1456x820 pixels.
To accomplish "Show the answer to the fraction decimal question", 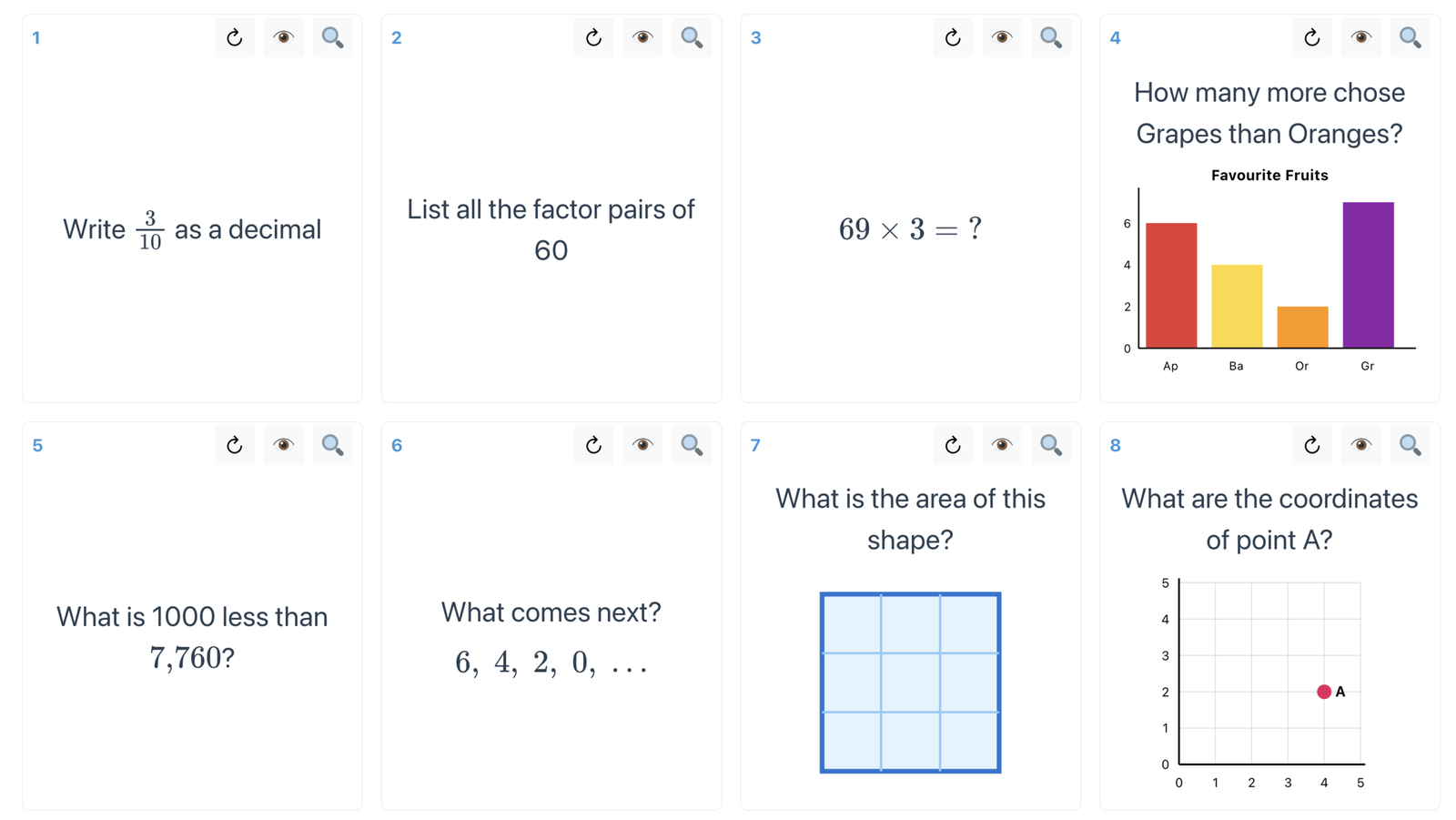I will (283, 38).
